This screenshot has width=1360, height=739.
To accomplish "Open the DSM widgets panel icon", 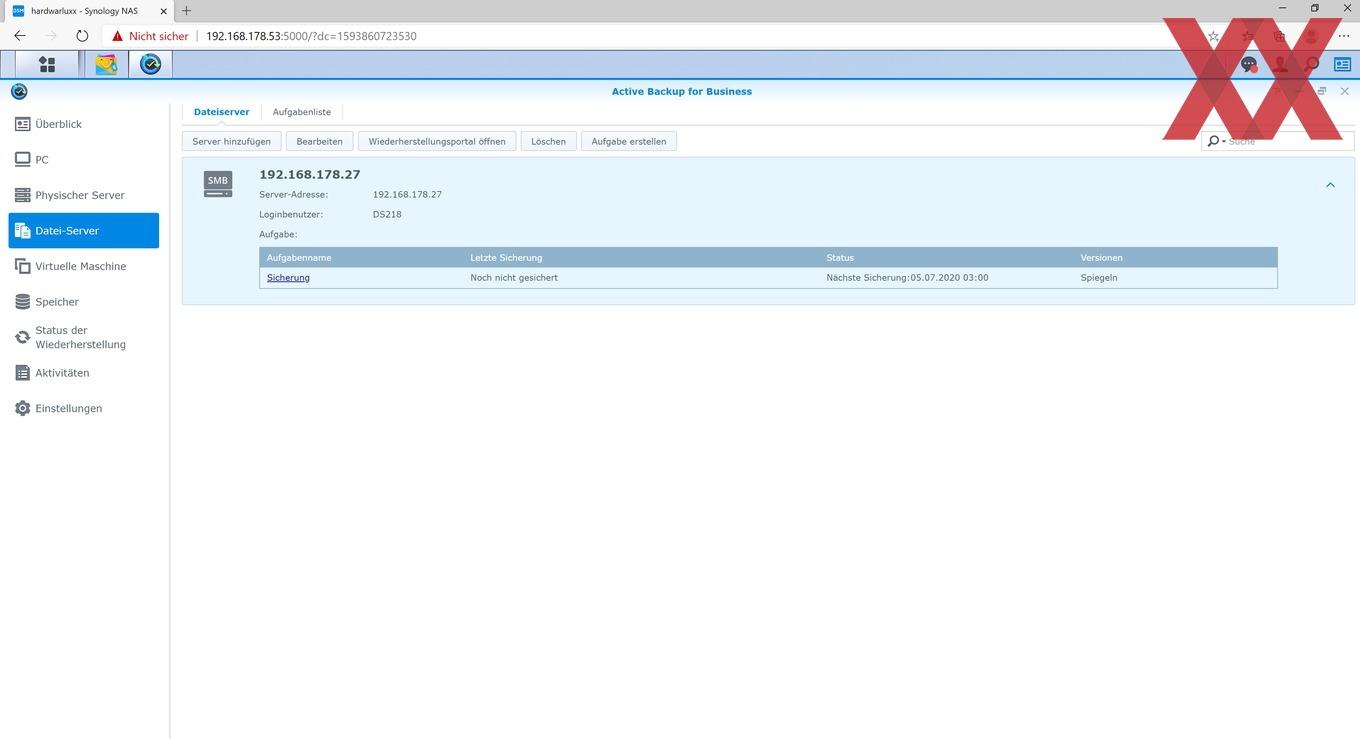I will 1342,64.
